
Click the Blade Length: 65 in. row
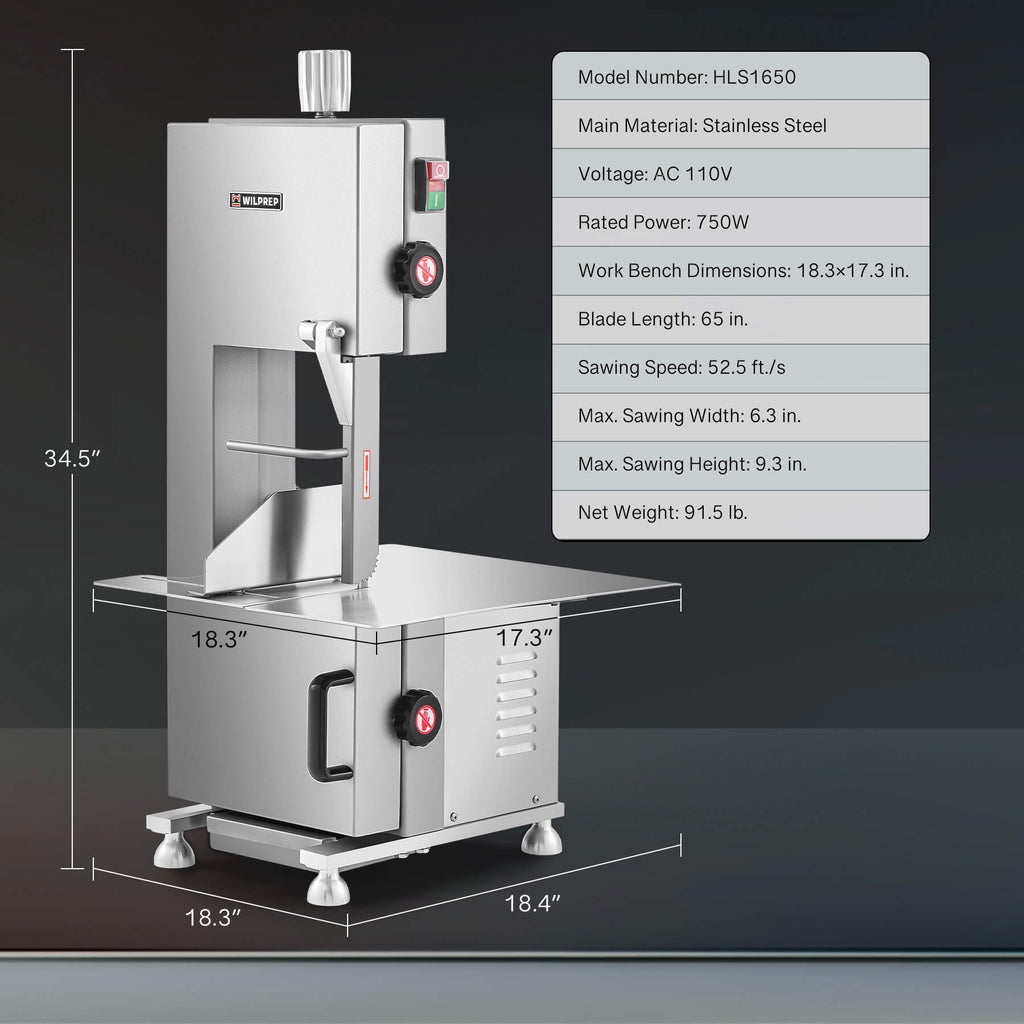coord(740,319)
